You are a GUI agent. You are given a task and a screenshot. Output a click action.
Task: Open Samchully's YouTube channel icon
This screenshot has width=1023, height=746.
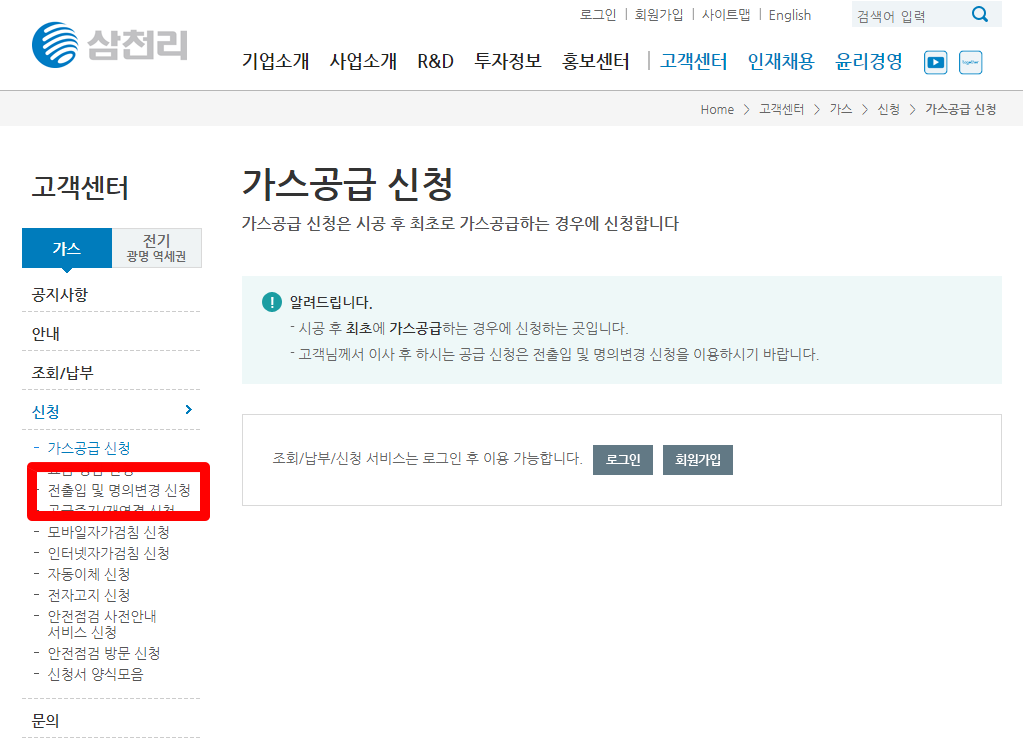[x=935, y=62]
